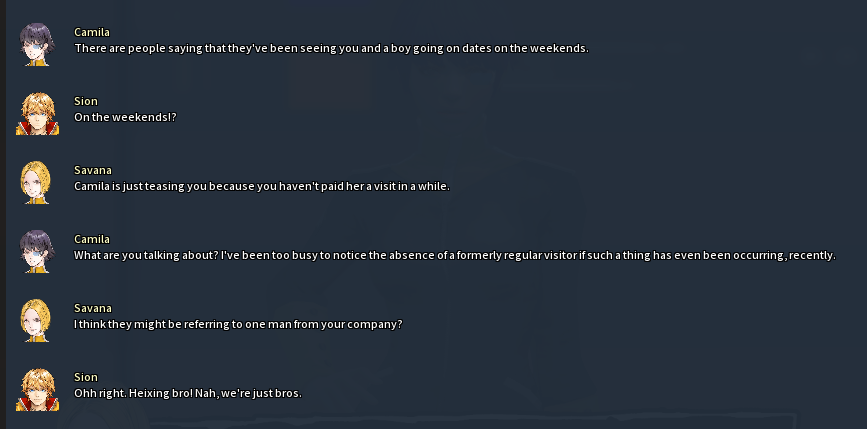Click Sion's portrait next to 'On the weekends!?'
The height and width of the screenshot is (429, 867).
(37, 113)
